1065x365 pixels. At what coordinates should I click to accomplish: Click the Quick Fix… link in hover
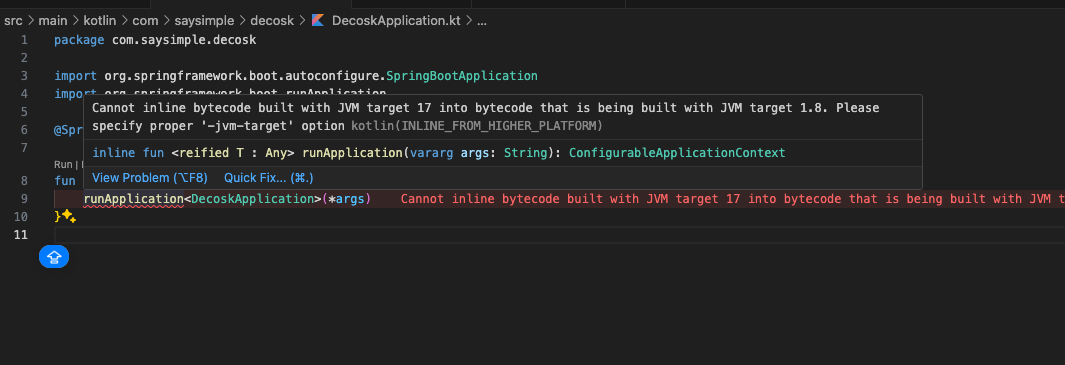tap(269, 178)
